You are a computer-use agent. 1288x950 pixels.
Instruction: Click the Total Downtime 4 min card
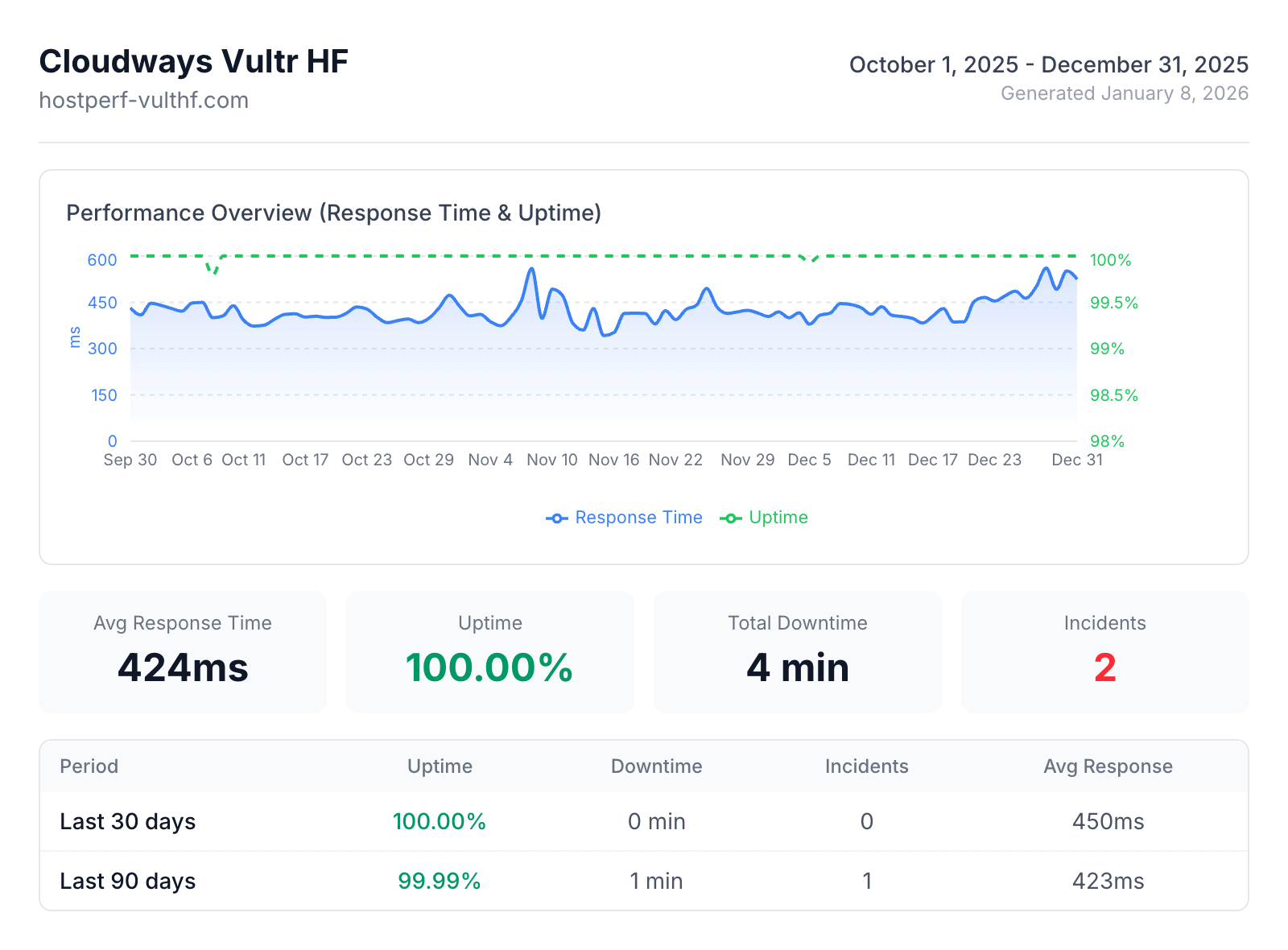click(797, 652)
